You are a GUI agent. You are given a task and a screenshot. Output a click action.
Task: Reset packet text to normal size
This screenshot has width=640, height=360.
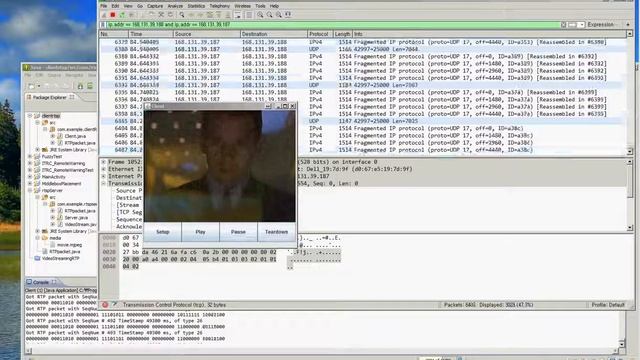click(x=278, y=15)
